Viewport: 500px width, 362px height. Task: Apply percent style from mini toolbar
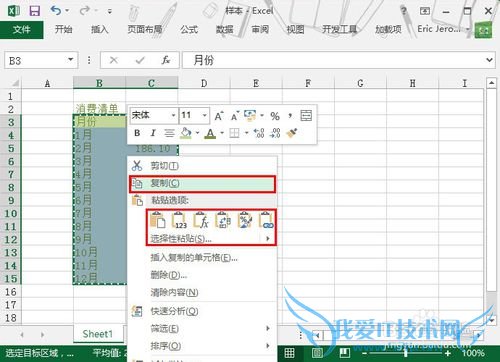(275, 116)
